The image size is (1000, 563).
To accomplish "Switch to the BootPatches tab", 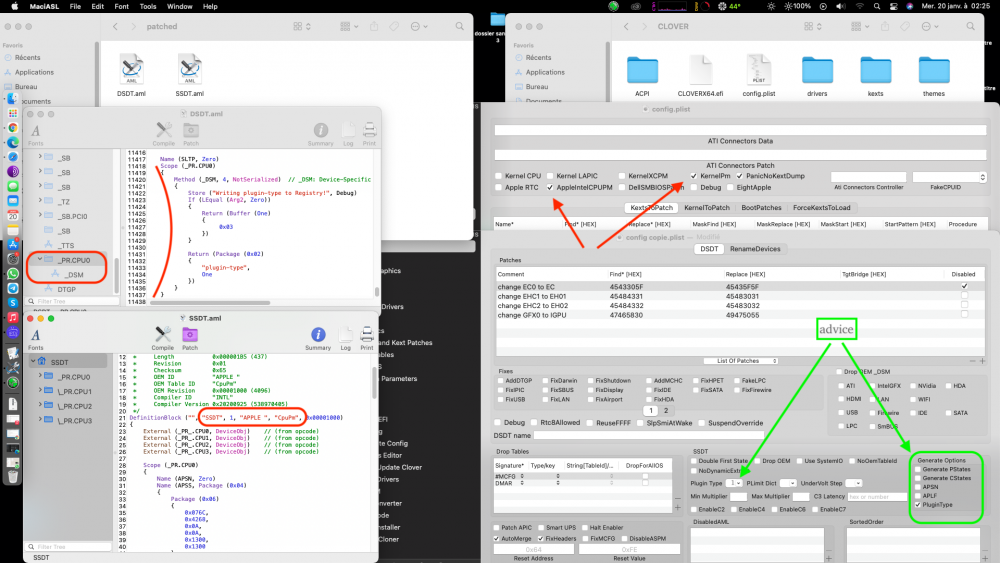I will click(x=761, y=208).
